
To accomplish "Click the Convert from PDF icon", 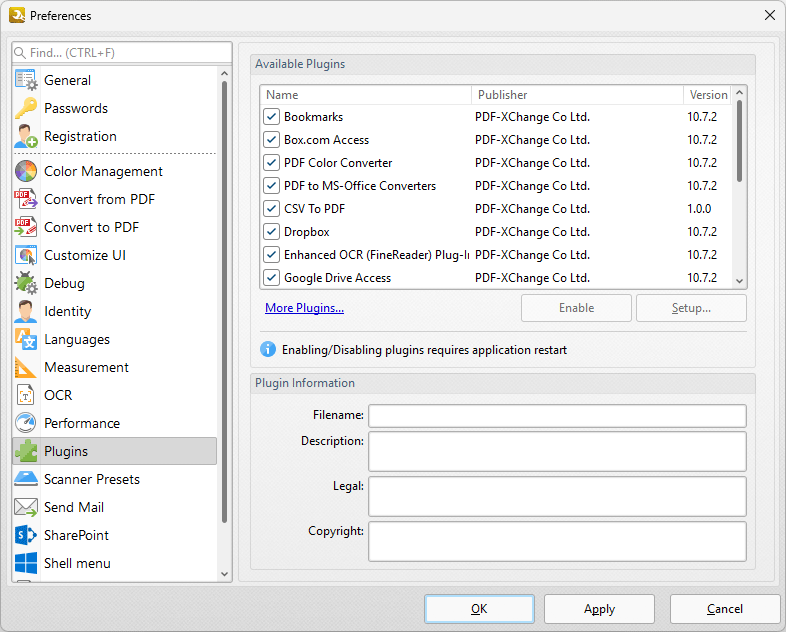I will coord(26,199).
